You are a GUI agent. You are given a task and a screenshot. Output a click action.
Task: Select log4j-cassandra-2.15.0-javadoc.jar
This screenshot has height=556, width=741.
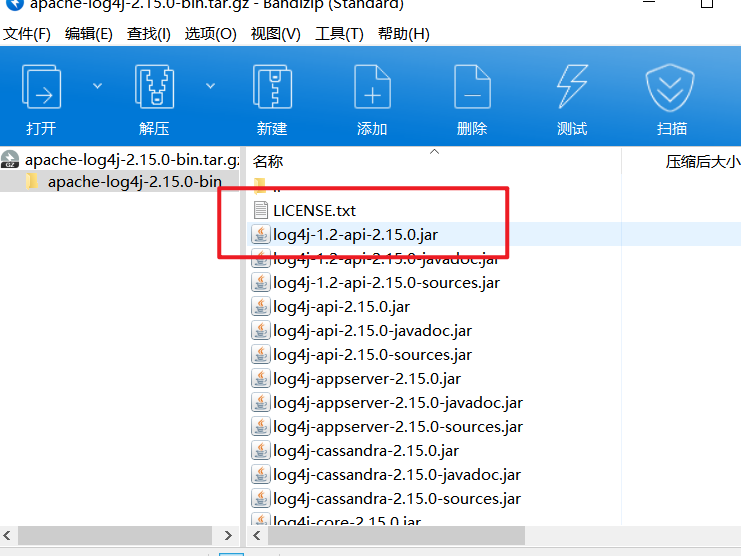point(397,474)
